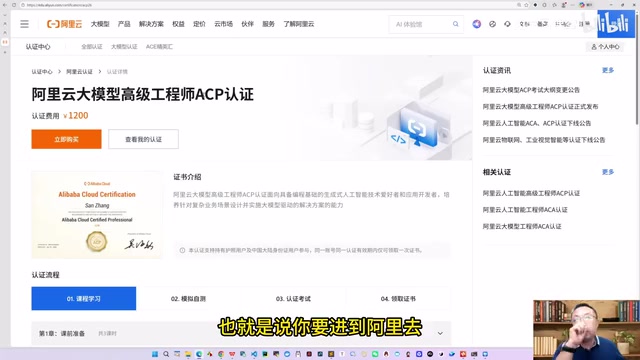This screenshot has width=640, height=360.
Task: Open the red WPS taskbar icon
Action: click(x=232, y=354)
